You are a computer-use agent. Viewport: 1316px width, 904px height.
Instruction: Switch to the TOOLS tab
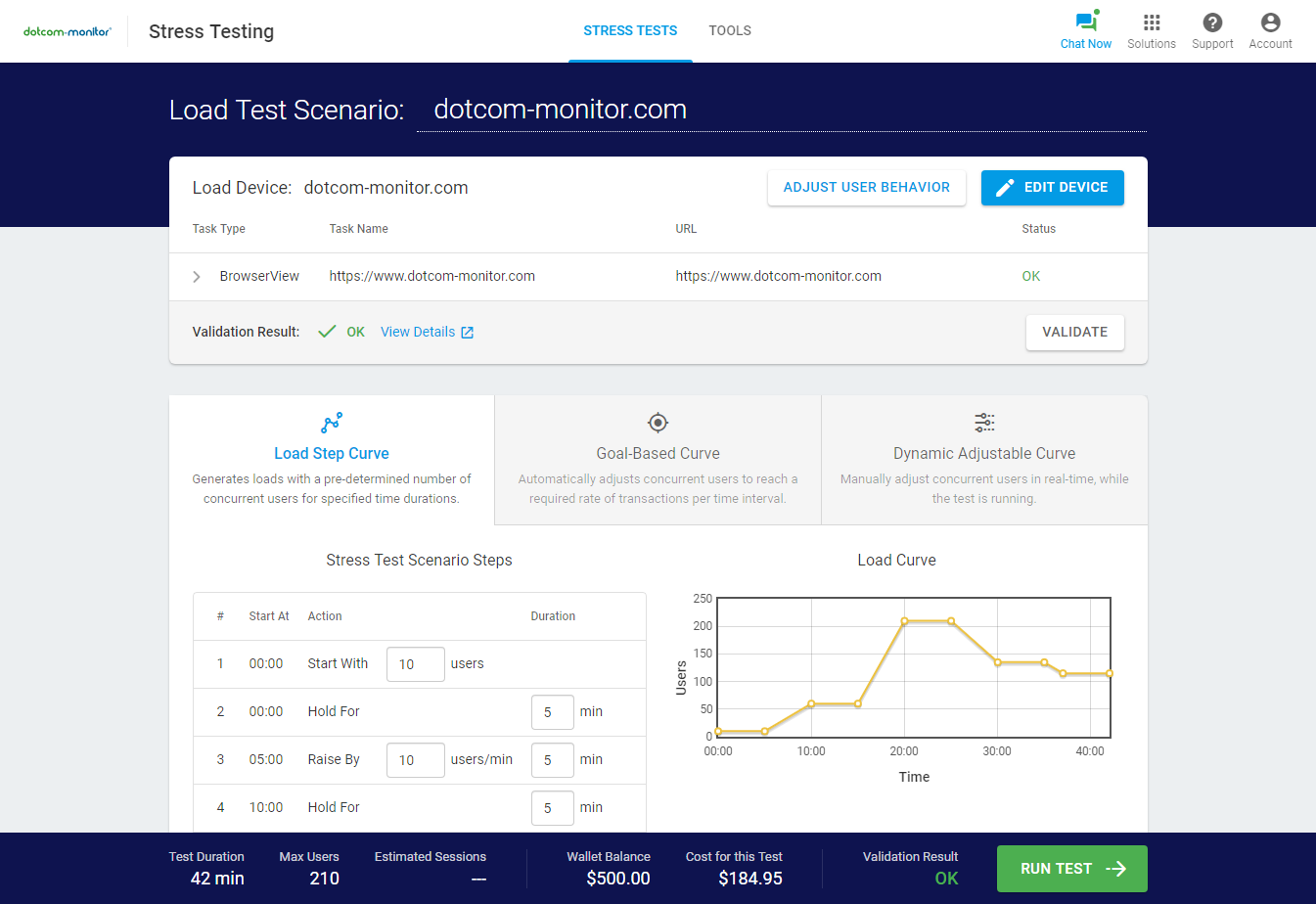729,30
